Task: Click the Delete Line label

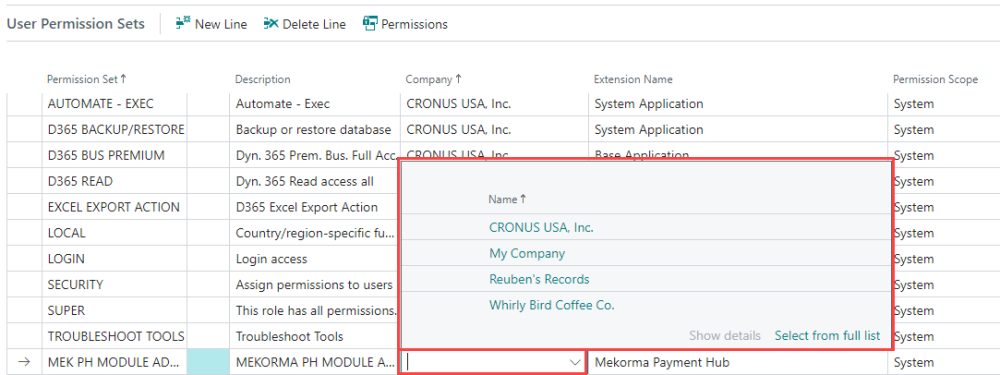Action: coord(314,24)
